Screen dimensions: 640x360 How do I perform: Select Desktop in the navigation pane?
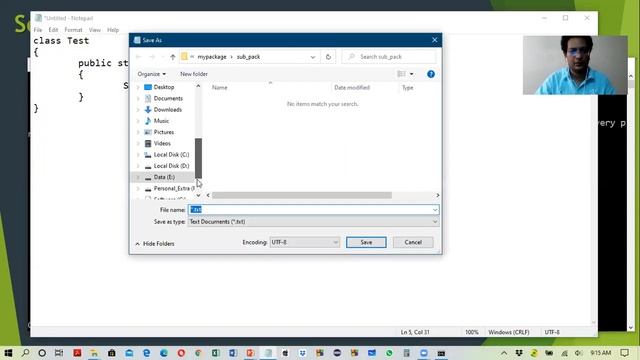click(164, 87)
